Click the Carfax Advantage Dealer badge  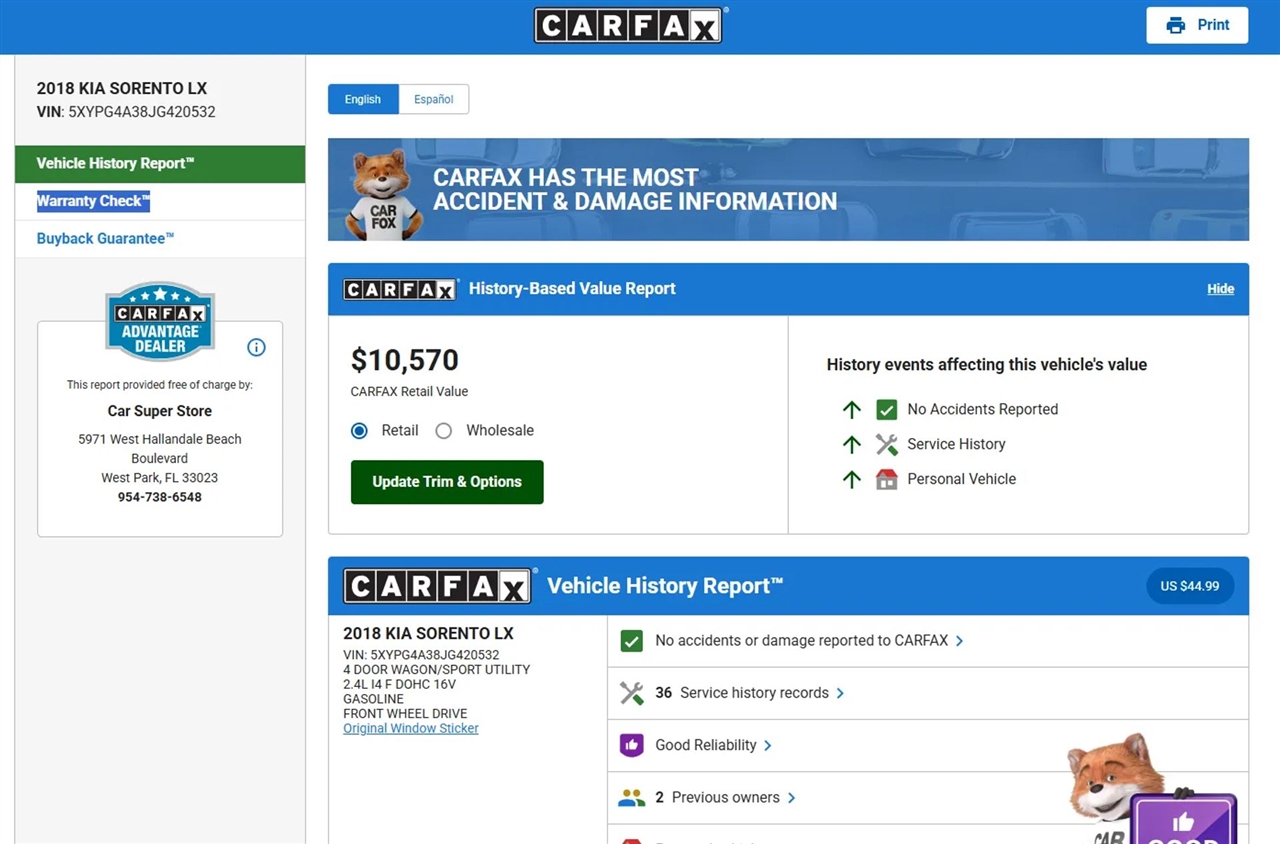click(x=160, y=322)
